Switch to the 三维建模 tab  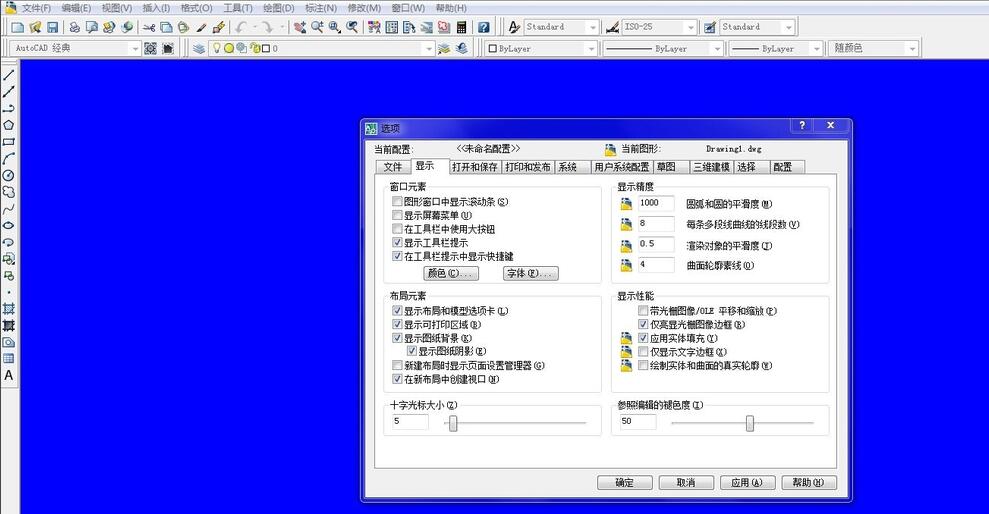coord(712,167)
